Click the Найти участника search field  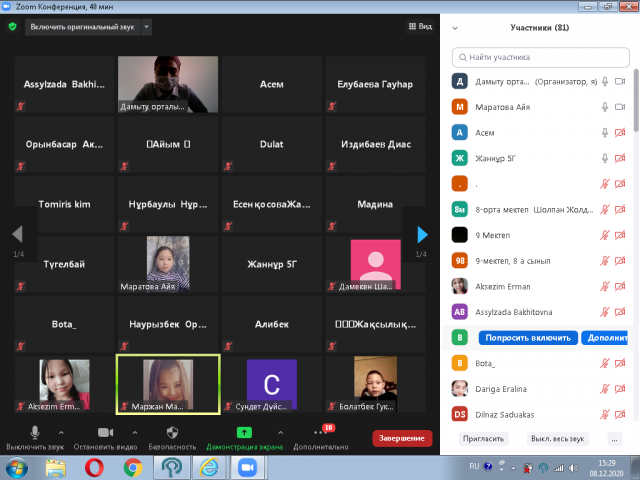click(540, 57)
